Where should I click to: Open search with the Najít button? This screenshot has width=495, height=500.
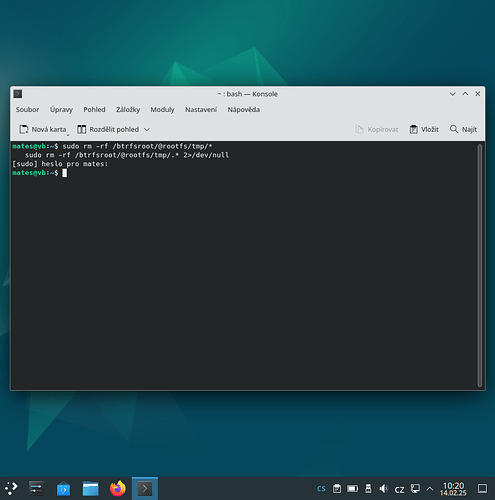463,129
